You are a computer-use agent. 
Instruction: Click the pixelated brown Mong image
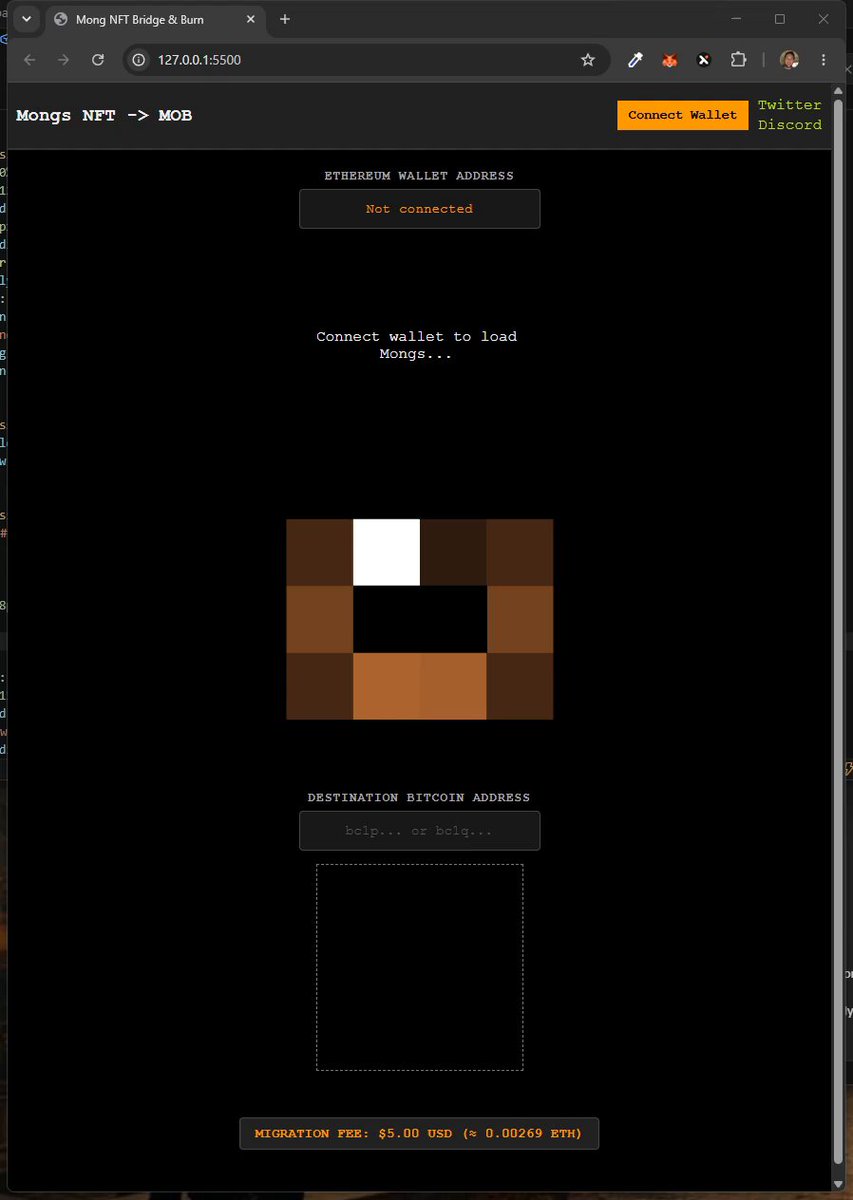coord(419,619)
